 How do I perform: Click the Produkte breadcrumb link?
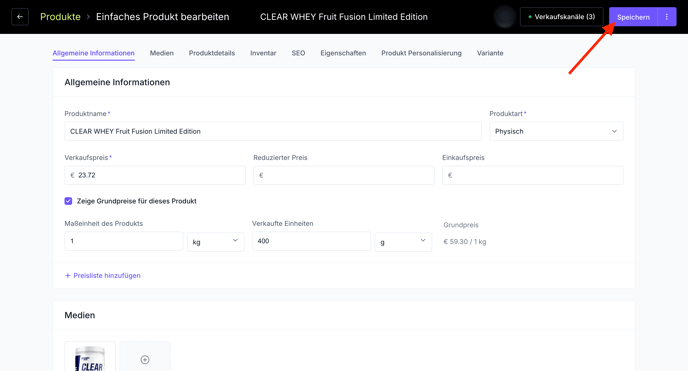click(x=60, y=17)
